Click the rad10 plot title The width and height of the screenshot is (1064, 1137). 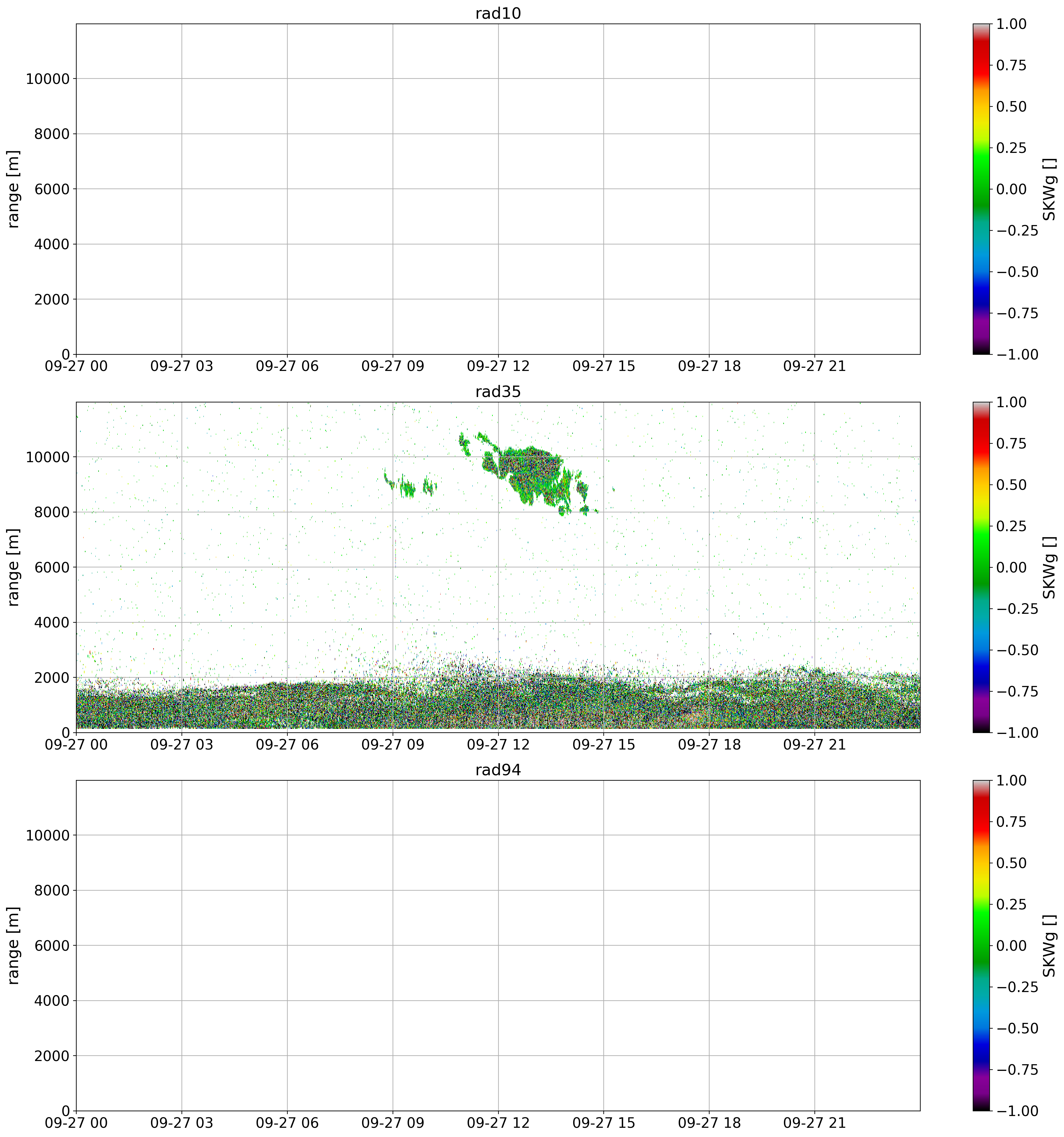(498, 14)
